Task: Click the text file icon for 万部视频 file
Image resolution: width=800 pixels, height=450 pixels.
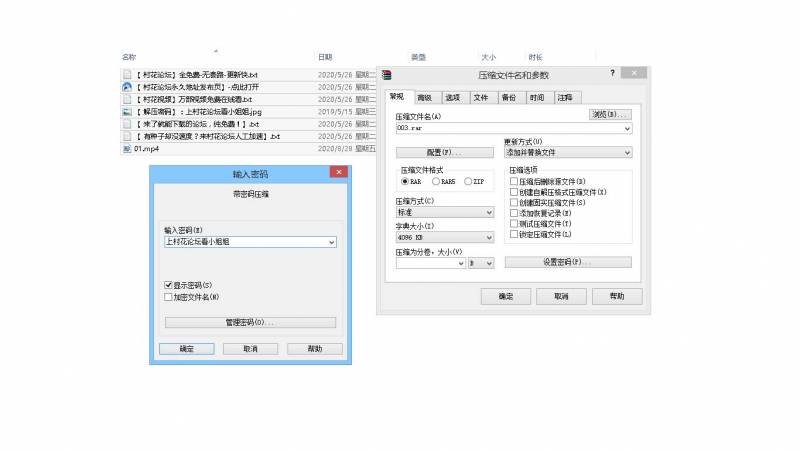Action: point(127,99)
